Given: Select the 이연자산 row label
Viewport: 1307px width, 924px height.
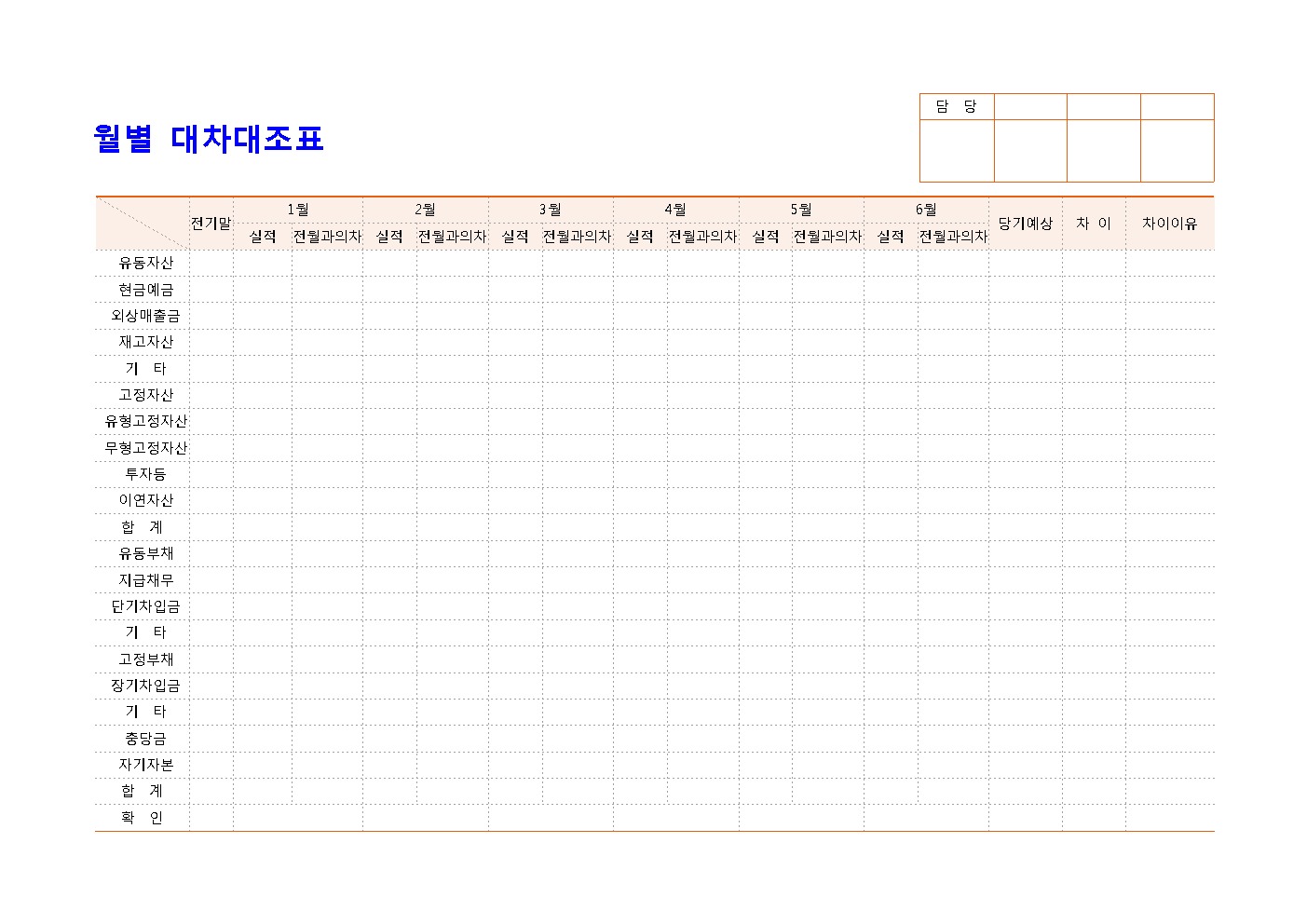Looking at the screenshot, I should pyautogui.click(x=146, y=500).
